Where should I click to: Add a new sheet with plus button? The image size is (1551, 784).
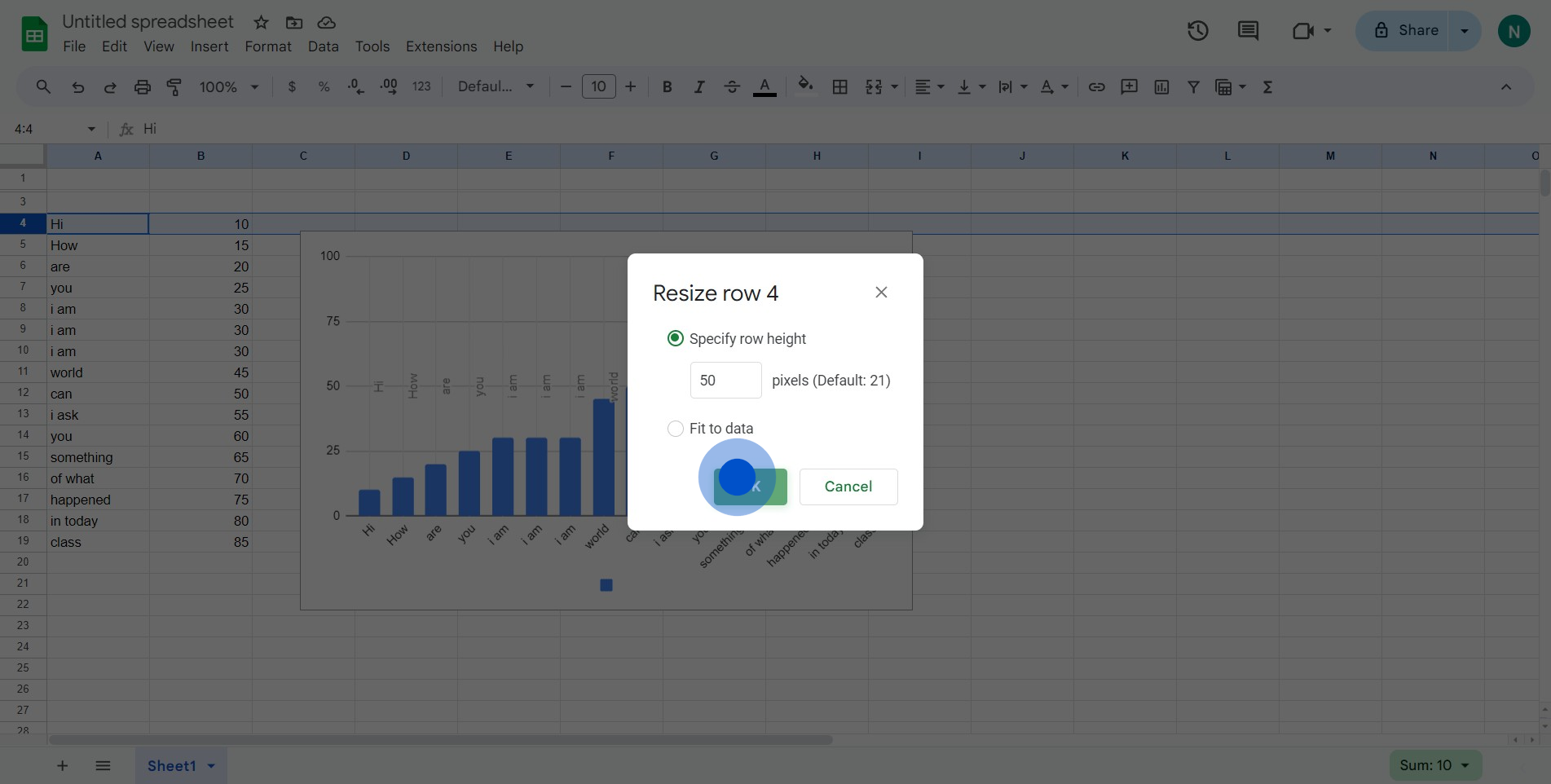pyautogui.click(x=62, y=766)
